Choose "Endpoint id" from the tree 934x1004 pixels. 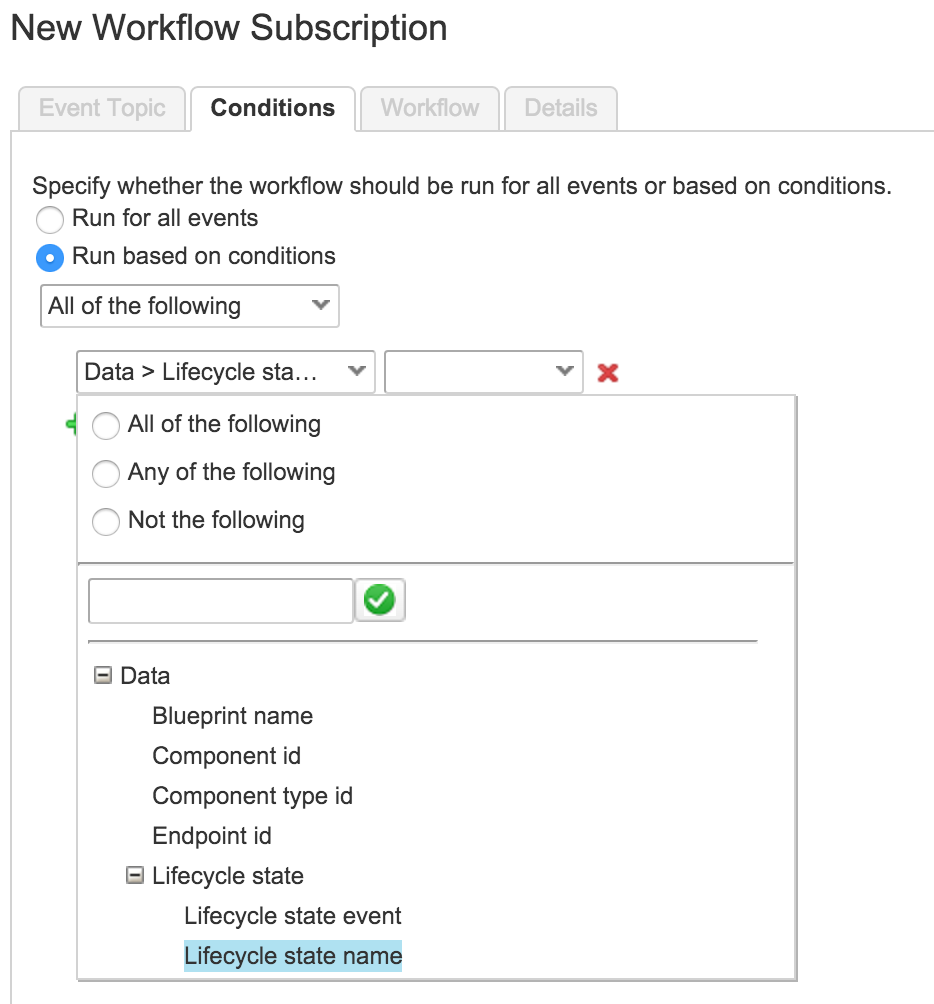pyautogui.click(x=212, y=836)
